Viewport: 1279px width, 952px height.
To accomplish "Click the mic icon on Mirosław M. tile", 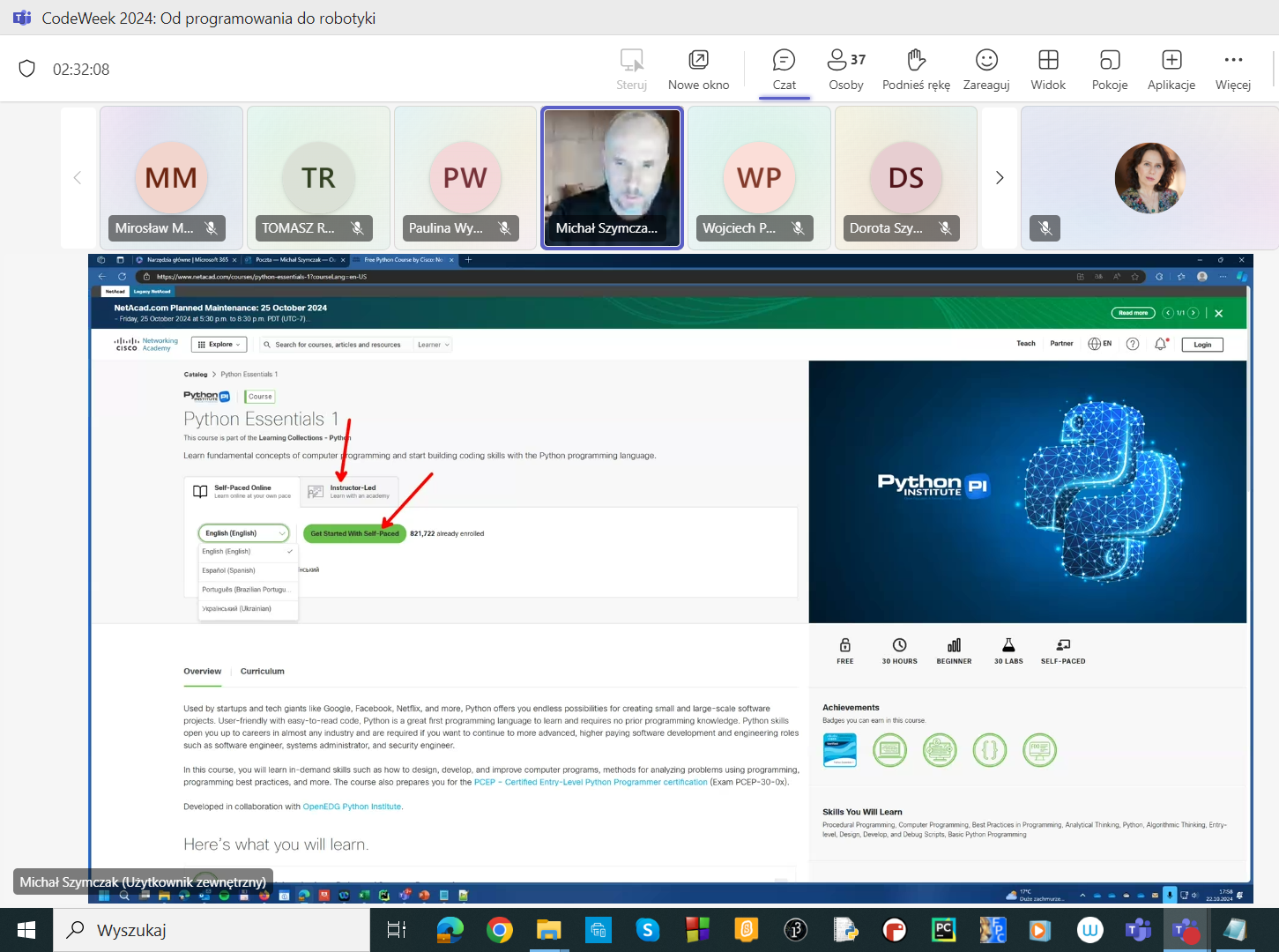I will (212, 228).
